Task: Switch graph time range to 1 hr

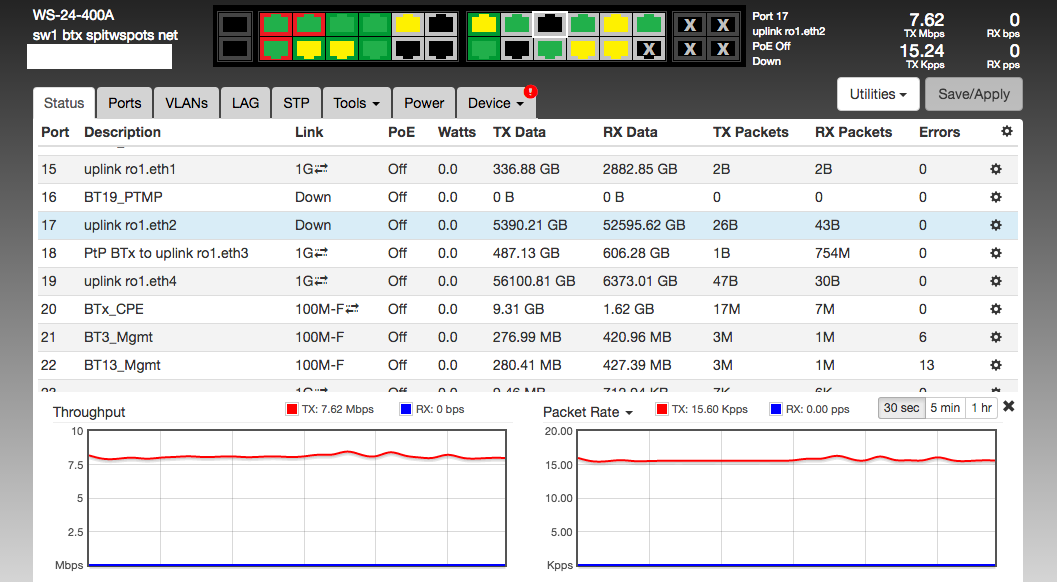Action: pos(981,408)
